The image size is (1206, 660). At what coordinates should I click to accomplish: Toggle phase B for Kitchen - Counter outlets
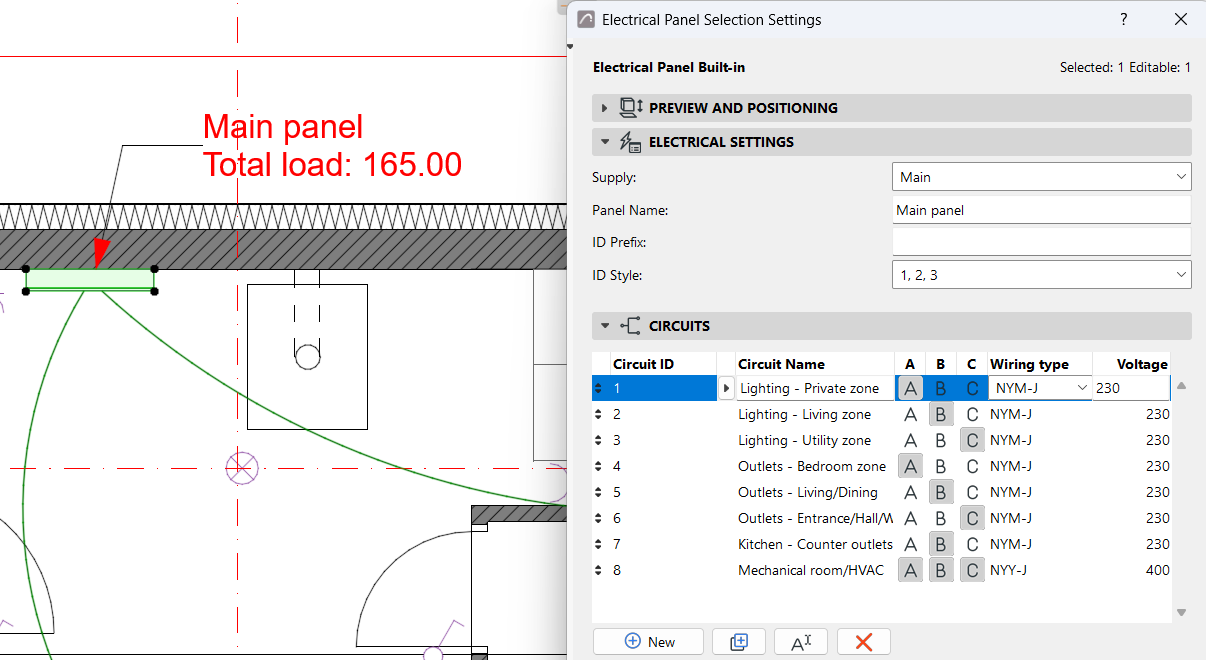(x=941, y=544)
